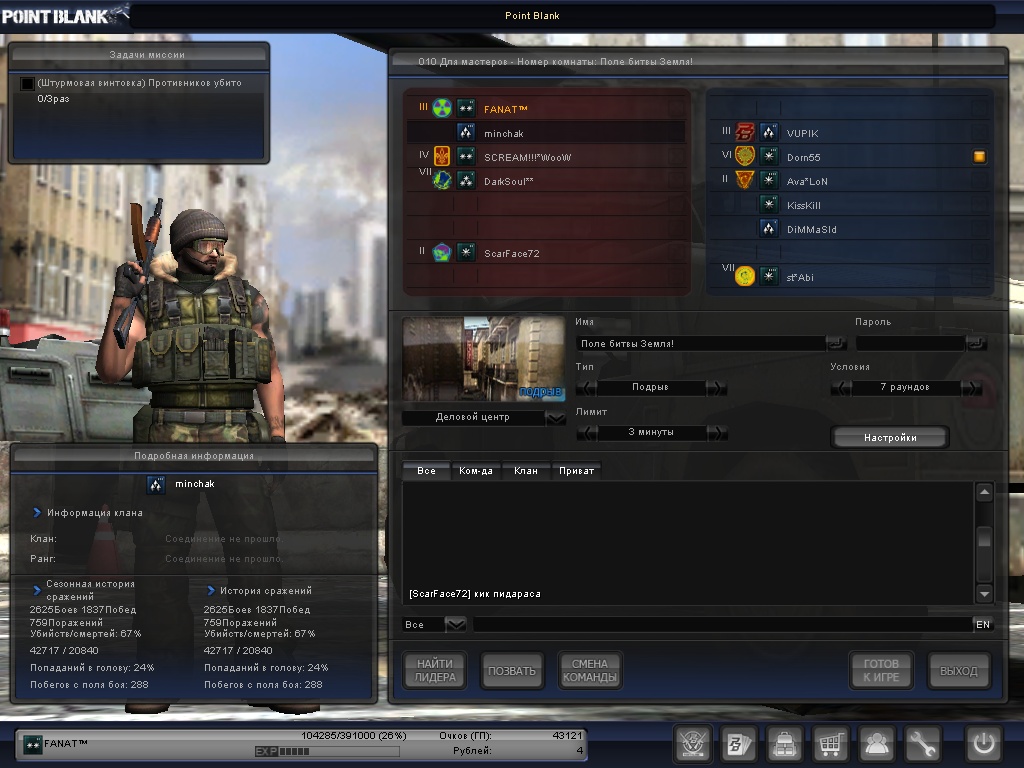The image size is (1024, 768).
Task: Click the ВЫХОД button
Action: (959, 671)
